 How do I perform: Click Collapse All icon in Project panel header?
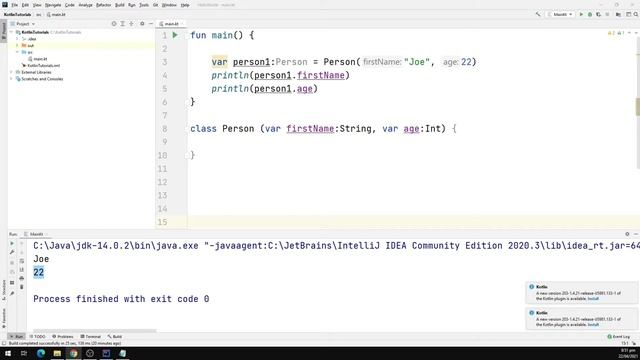click(x=131, y=24)
